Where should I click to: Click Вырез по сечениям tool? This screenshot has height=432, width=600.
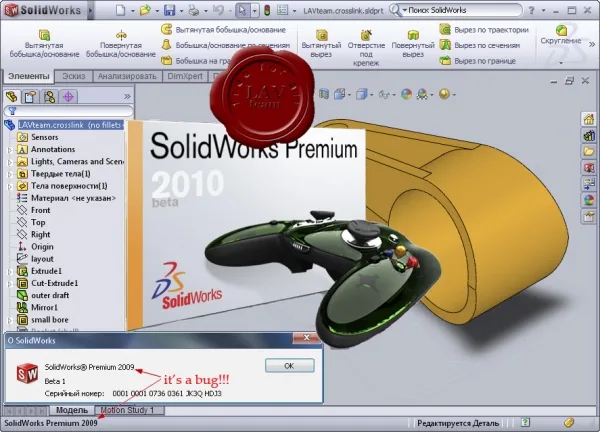coord(480,45)
